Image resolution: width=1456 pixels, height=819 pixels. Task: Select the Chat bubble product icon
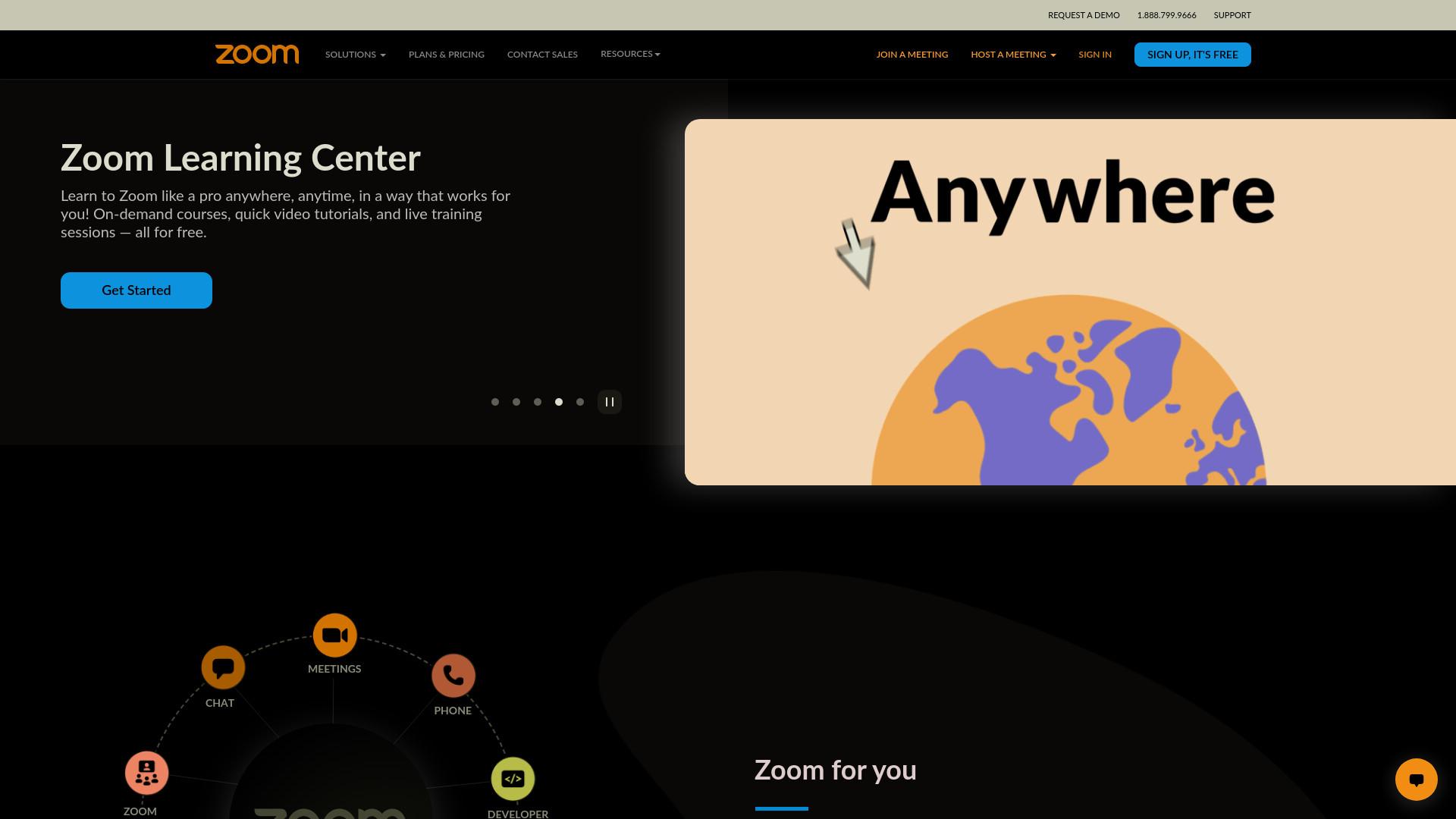coord(223,667)
